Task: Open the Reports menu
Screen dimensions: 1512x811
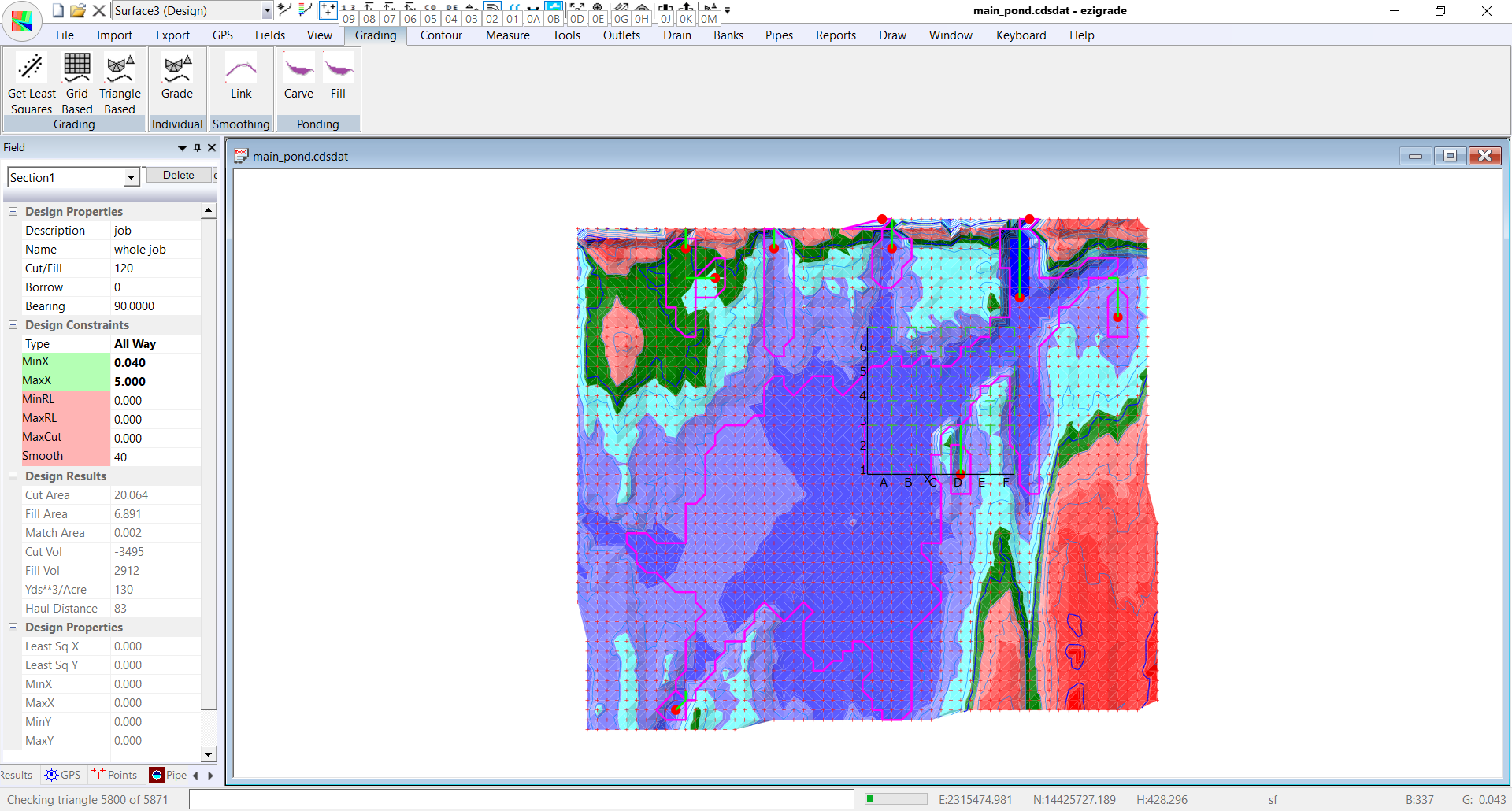Action: tap(835, 35)
